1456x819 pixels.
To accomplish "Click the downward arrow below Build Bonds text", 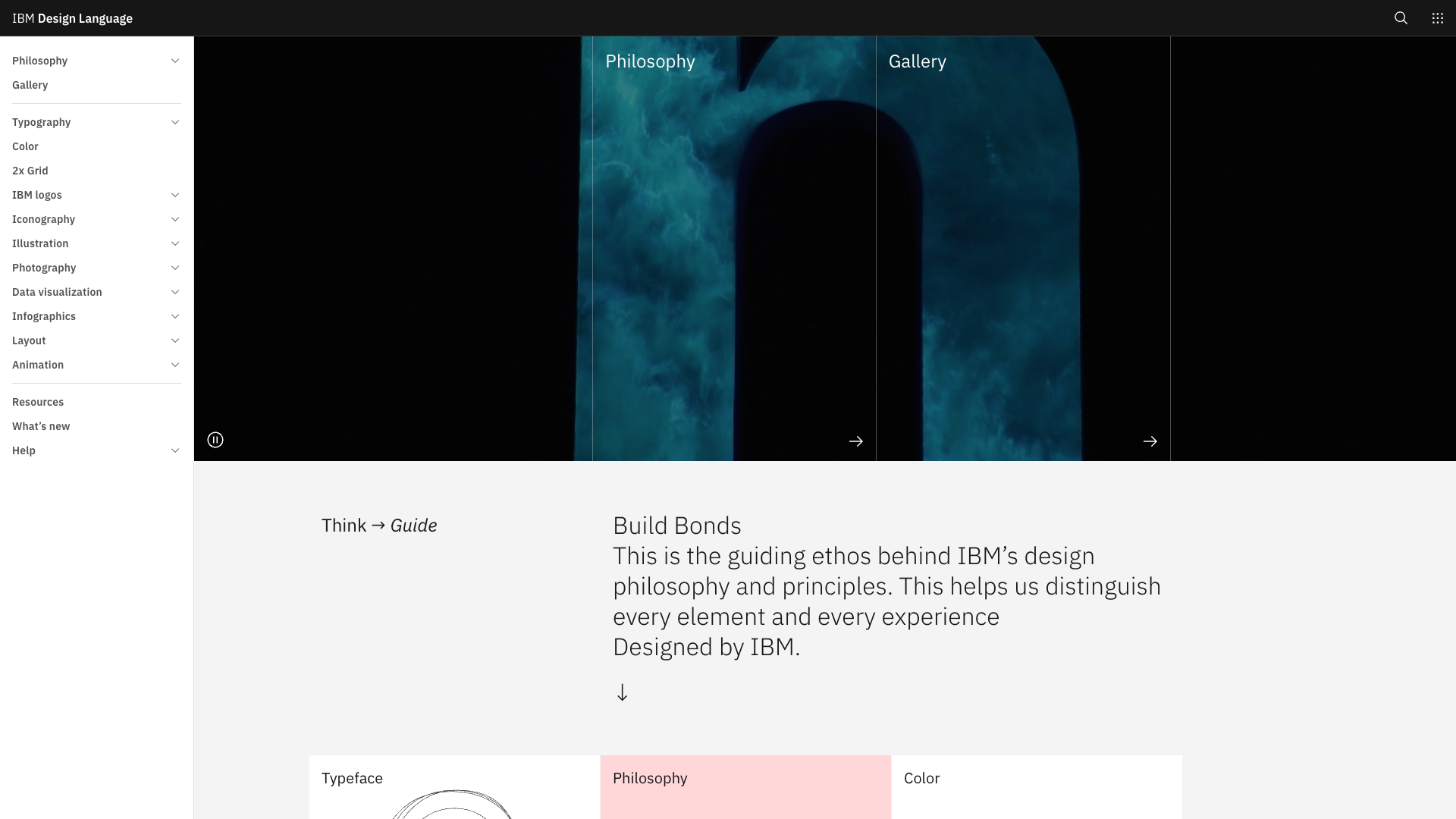I will click(x=622, y=692).
